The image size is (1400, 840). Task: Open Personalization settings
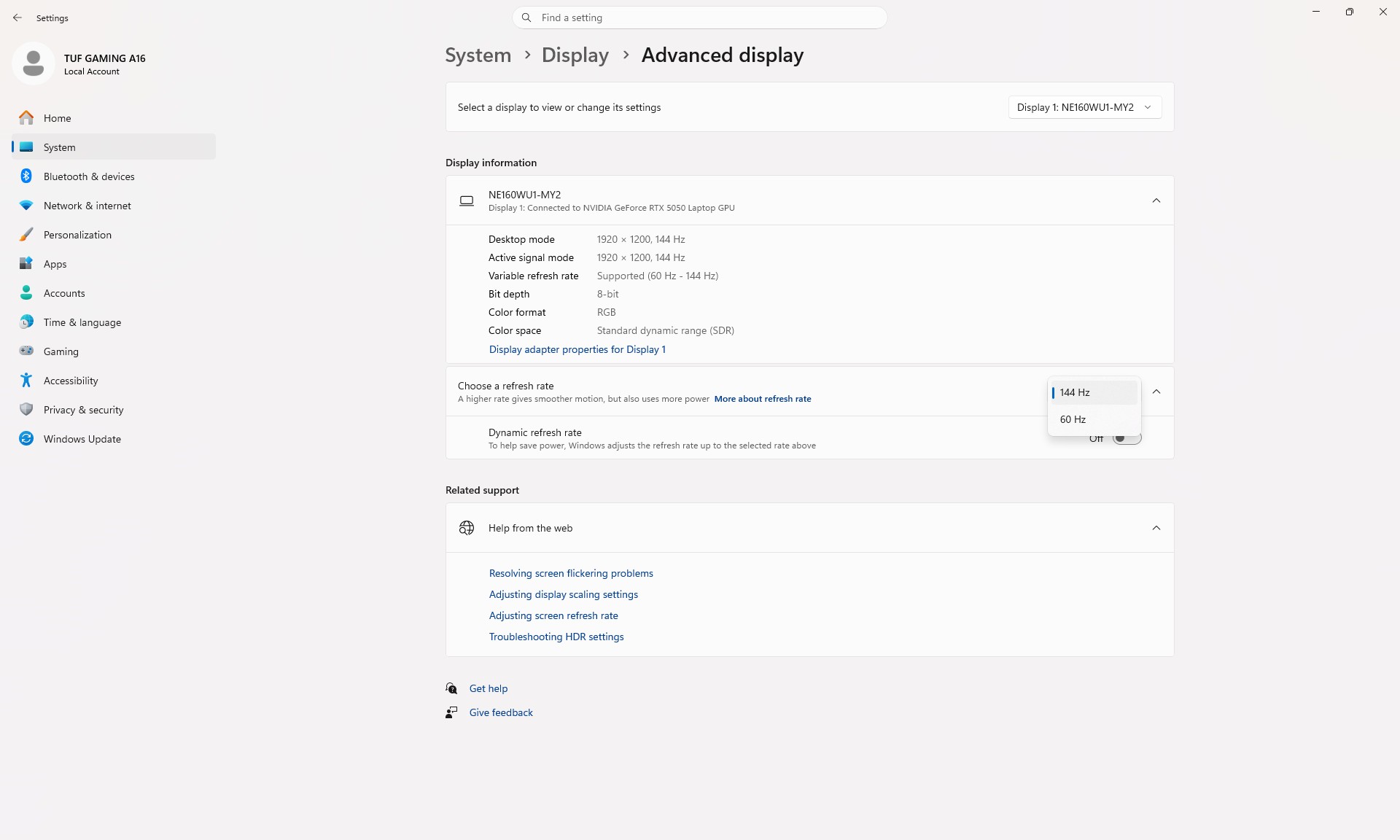114,235
